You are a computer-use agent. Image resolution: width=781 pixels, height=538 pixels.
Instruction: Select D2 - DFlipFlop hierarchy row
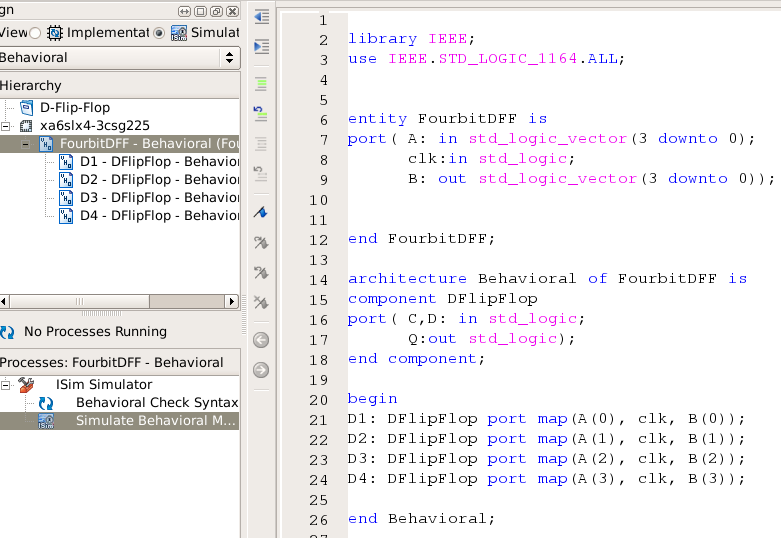[x=159, y=180]
